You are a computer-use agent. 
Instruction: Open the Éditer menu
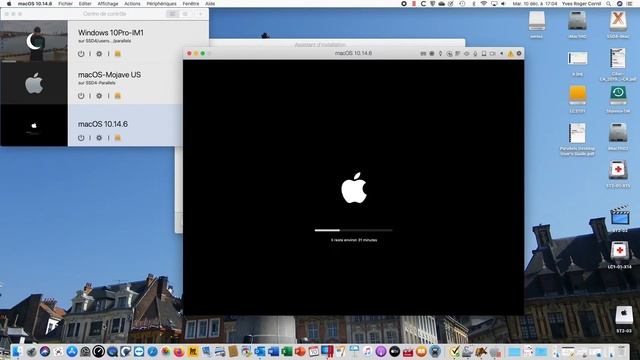pos(85,4)
